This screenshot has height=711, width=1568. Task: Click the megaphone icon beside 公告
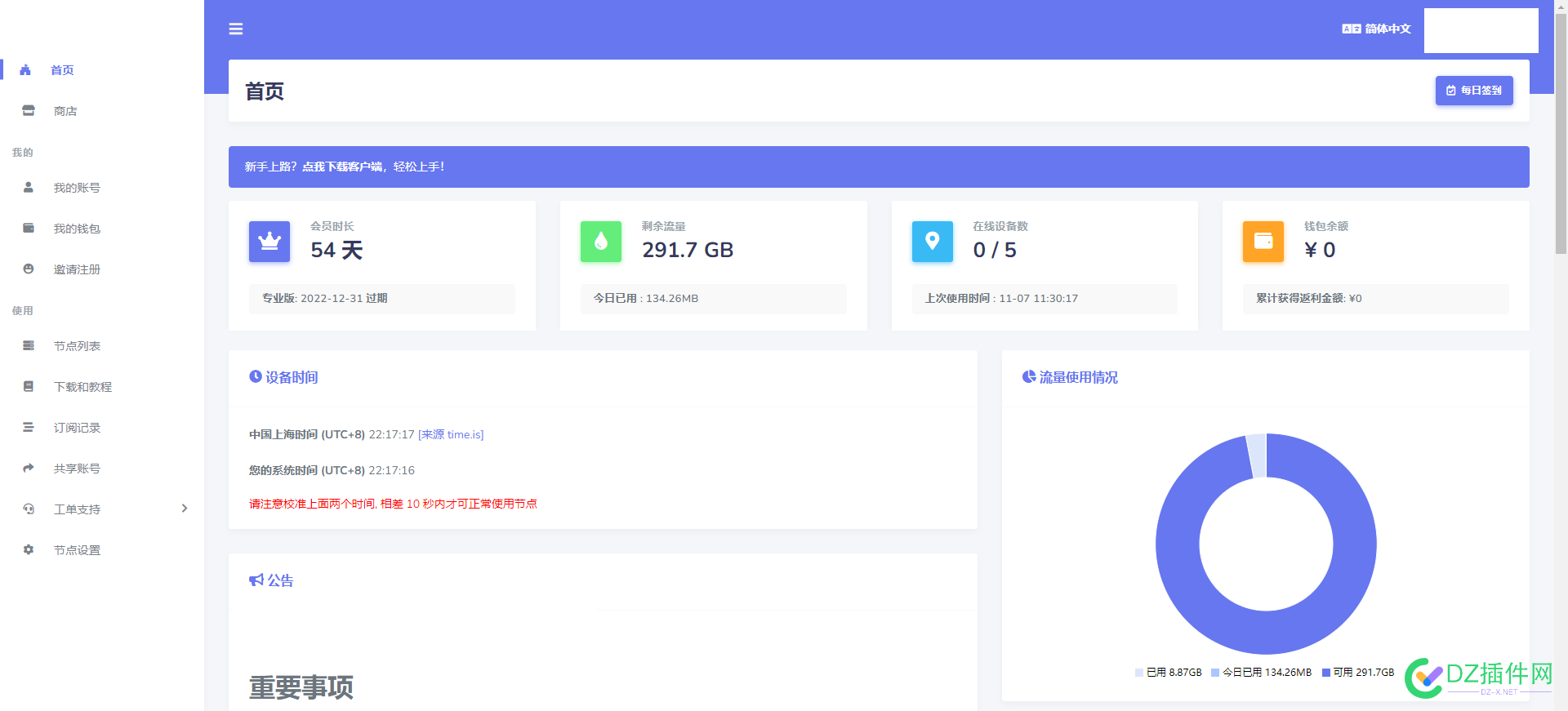pyautogui.click(x=256, y=580)
